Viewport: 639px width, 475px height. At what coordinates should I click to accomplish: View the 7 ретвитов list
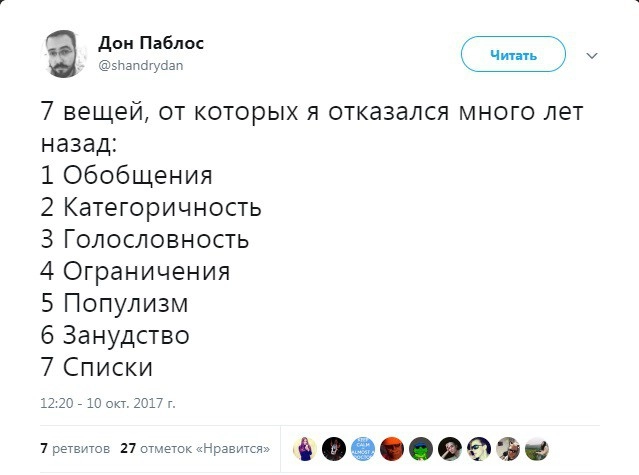point(75,449)
